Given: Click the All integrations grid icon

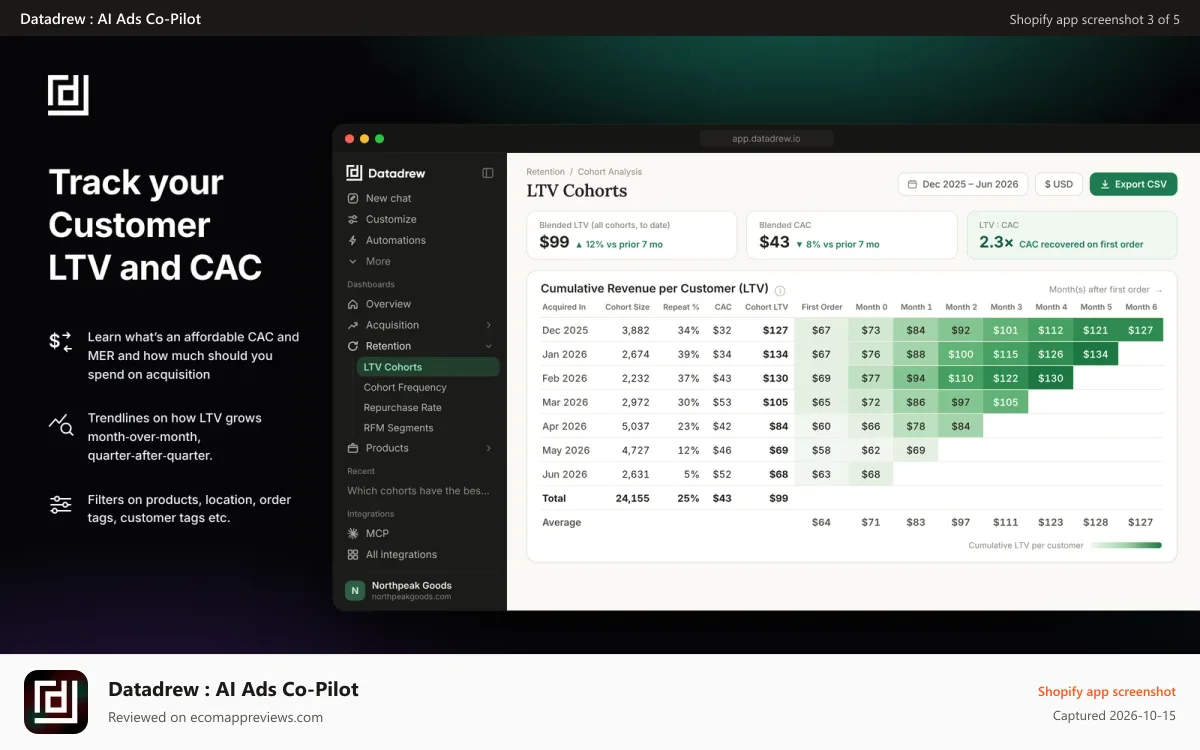Looking at the screenshot, I should click(x=353, y=554).
